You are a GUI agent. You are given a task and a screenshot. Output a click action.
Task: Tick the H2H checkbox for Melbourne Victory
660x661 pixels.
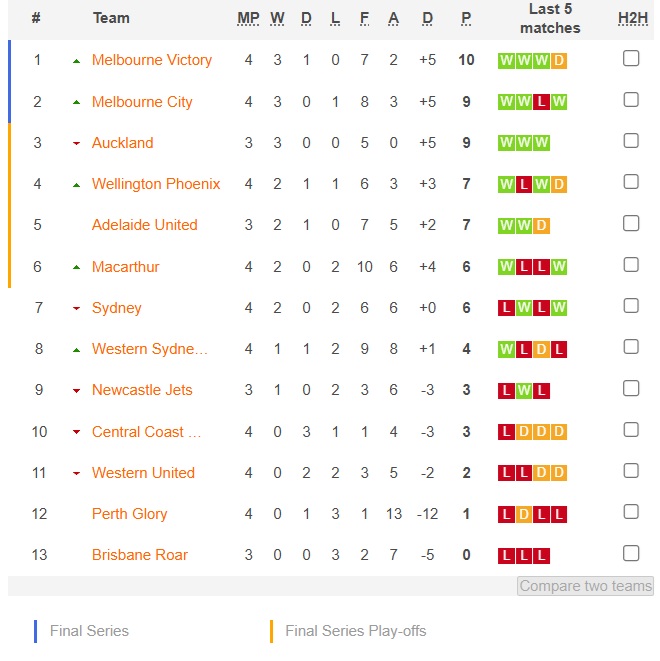click(x=630, y=58)
